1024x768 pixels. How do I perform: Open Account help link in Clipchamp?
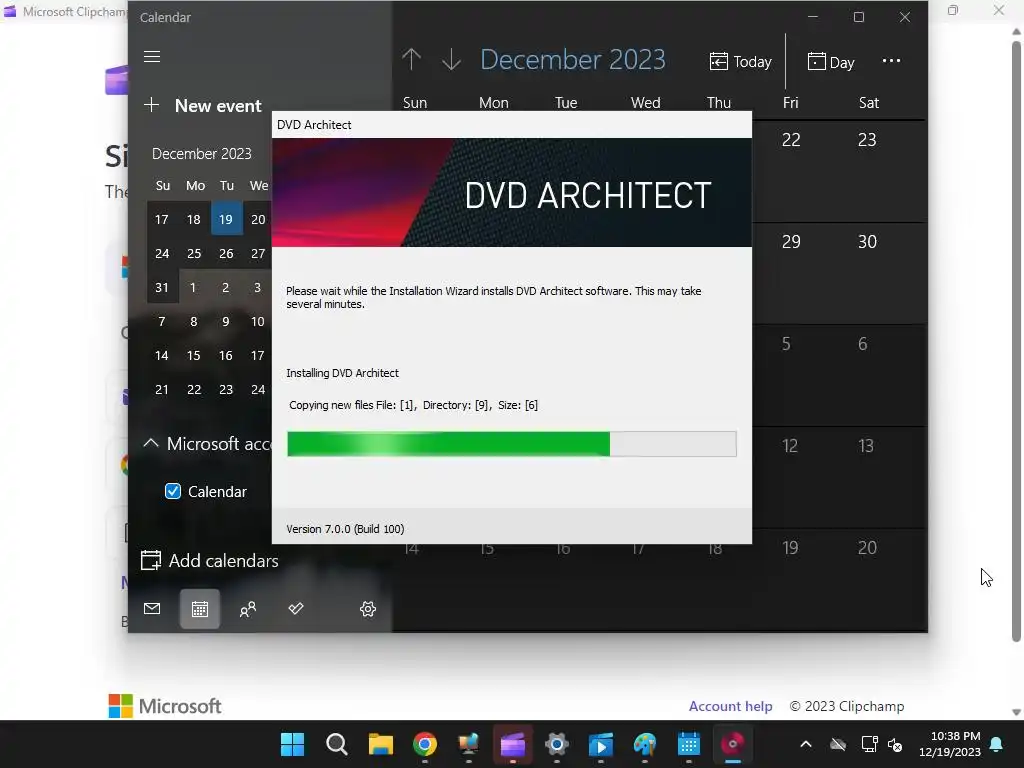pos(731,706)
